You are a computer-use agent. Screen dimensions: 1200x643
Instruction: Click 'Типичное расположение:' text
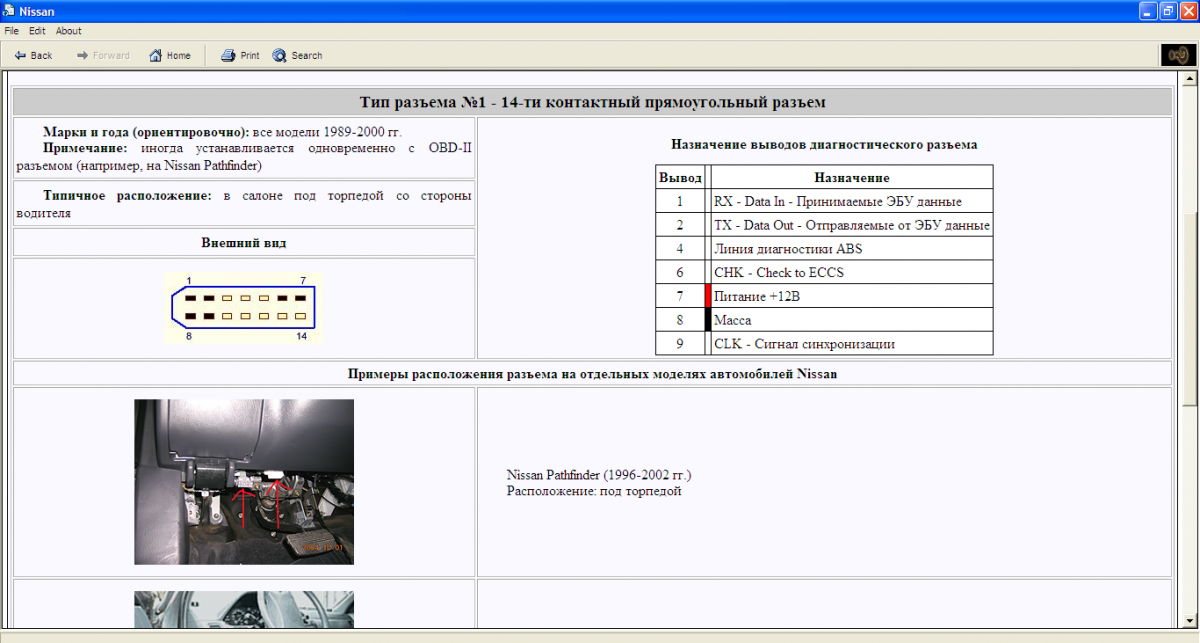click(x=128, y=196)
